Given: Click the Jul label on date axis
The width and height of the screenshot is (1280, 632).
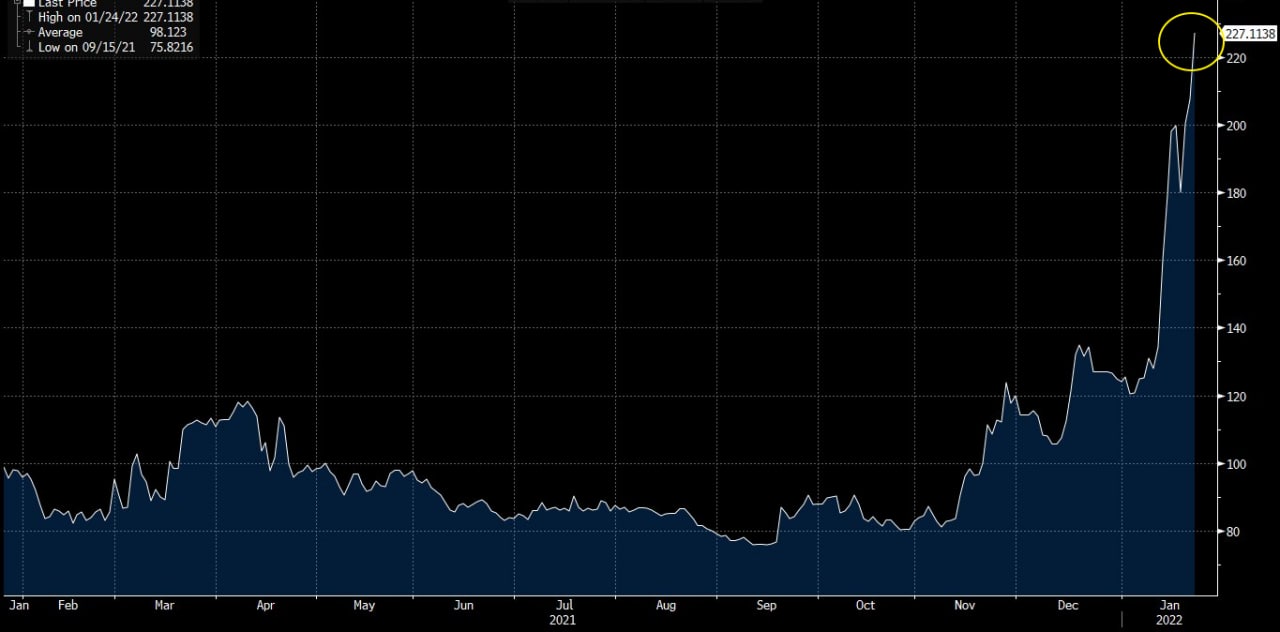Looking at the screenshot, I should [x=564, y=605].
